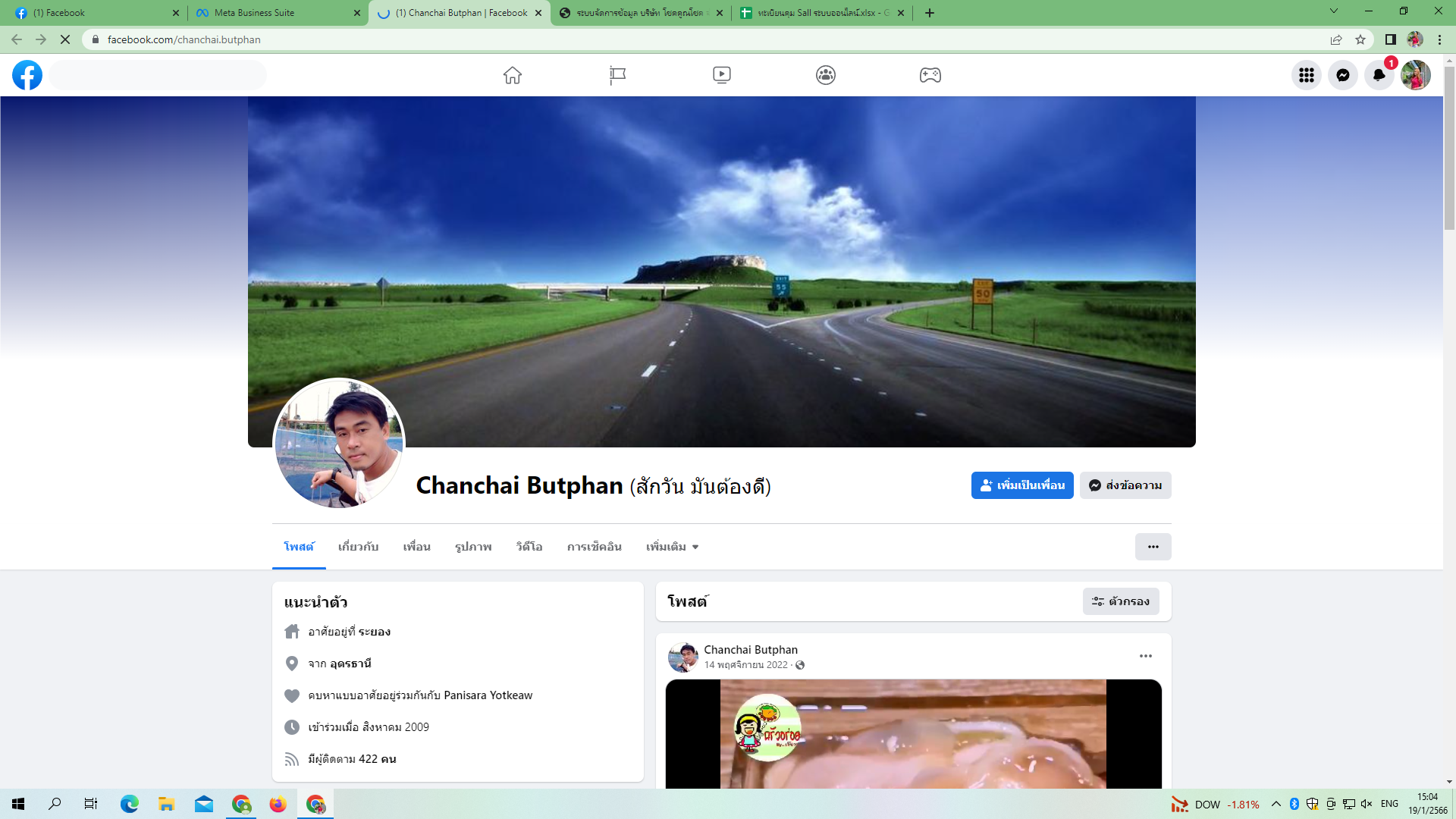Open the ตัวกรอง posts filter button
1456x819 pixels.
click(1120, 601)
